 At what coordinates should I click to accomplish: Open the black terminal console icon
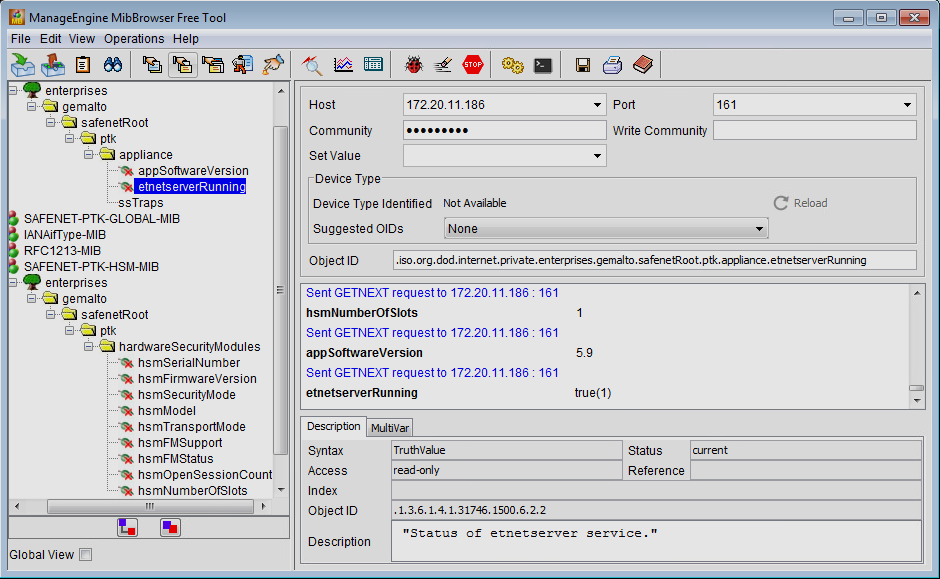click(542, 65)
